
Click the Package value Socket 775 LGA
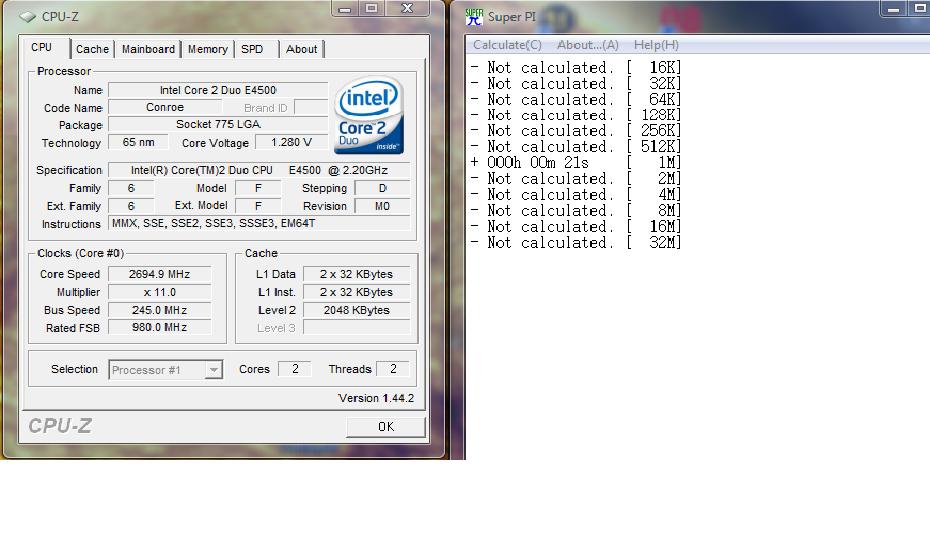[218, 125]
